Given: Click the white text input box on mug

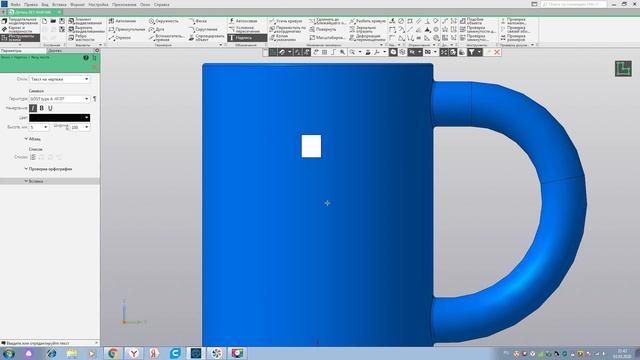Looking at the screenshot, I should point(311,146).
